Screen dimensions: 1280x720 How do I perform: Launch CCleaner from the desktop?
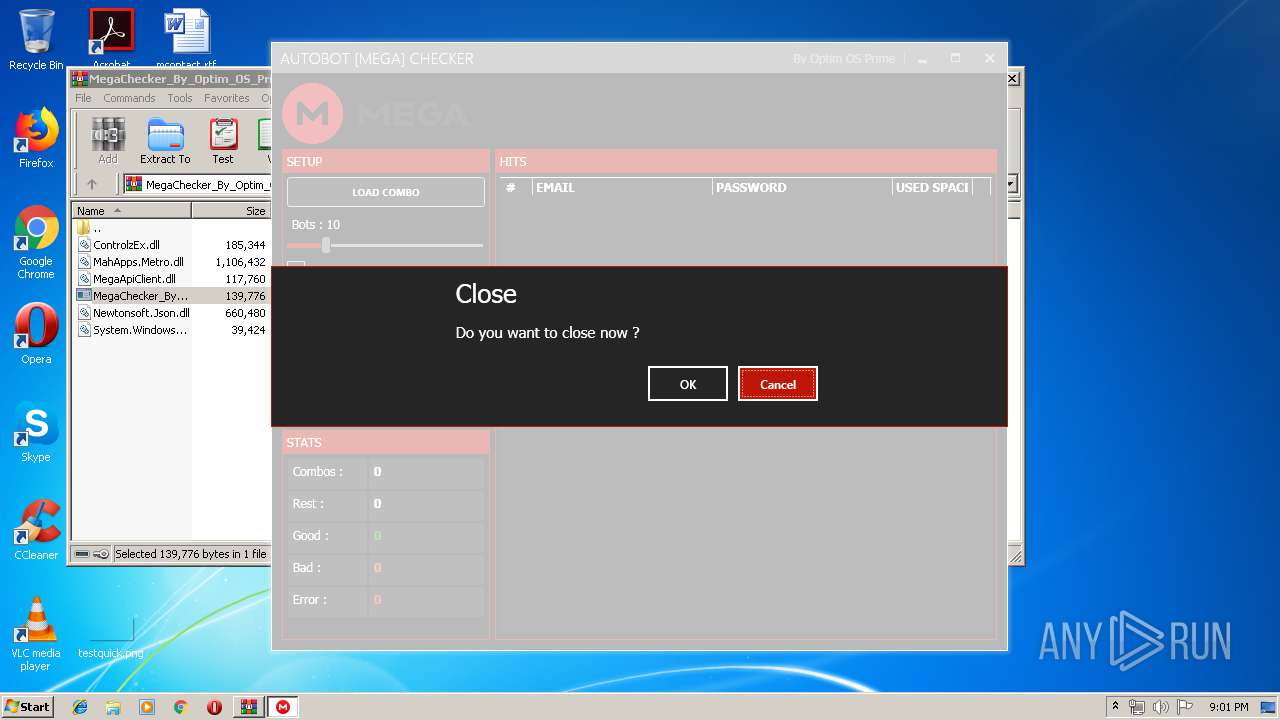[36, 530]
